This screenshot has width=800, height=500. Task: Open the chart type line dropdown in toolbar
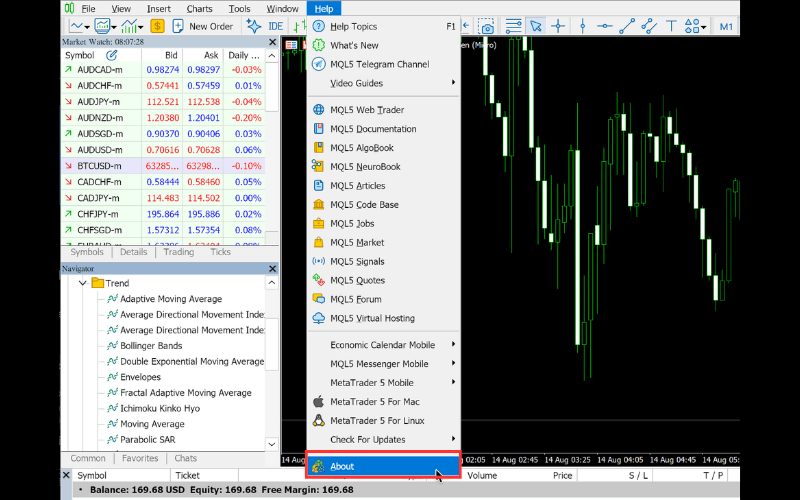pyautogui.click(x=80, y=26)
